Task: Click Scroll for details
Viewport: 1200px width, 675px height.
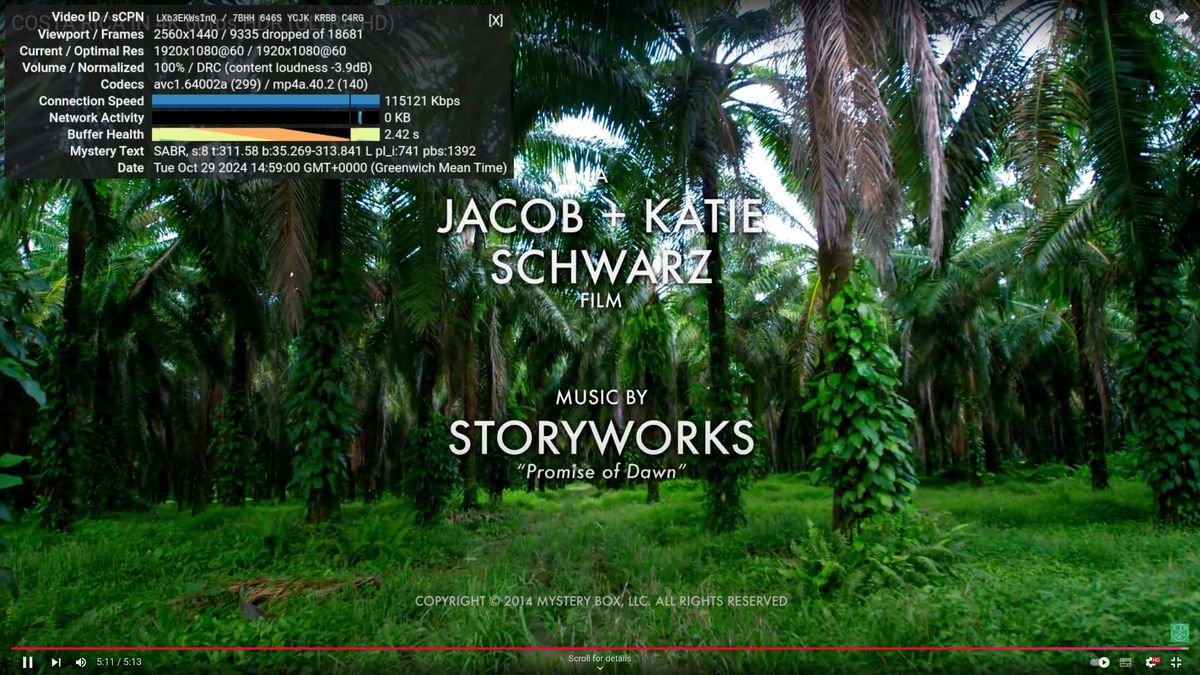Action: [600, 659]
